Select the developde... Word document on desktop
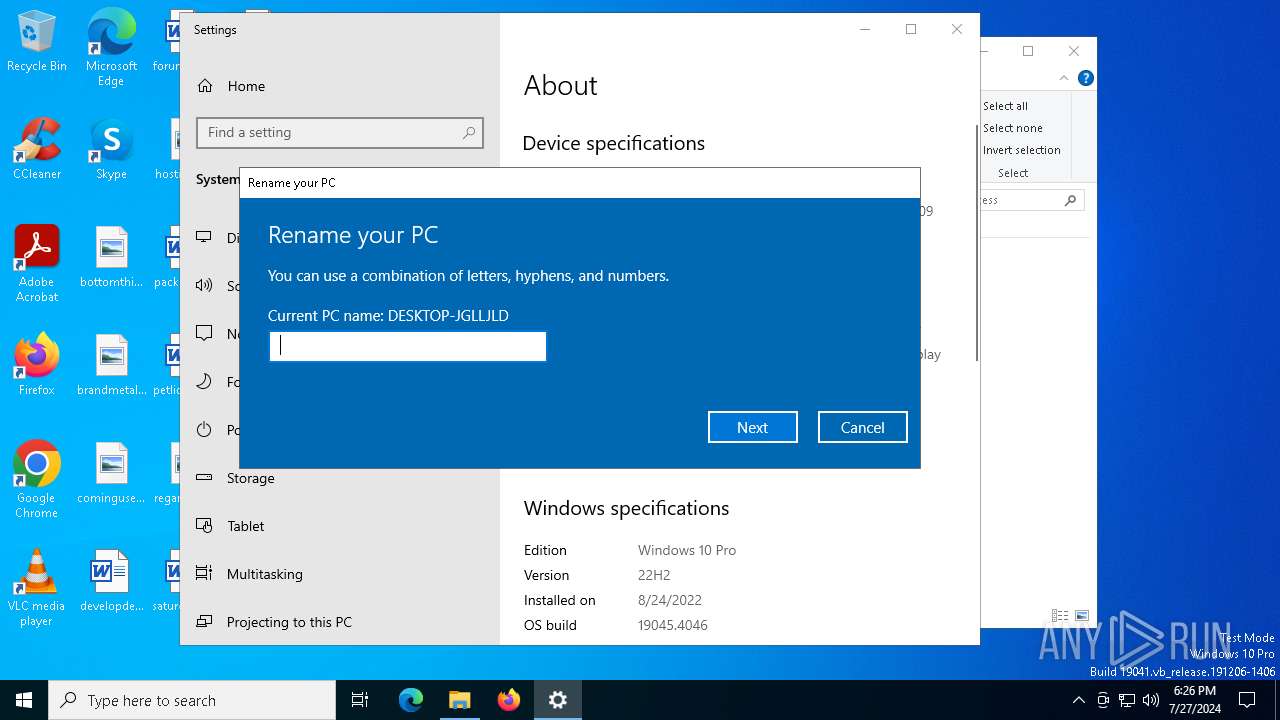This screenshot has width=1280, height=720. tap(111, 582)
